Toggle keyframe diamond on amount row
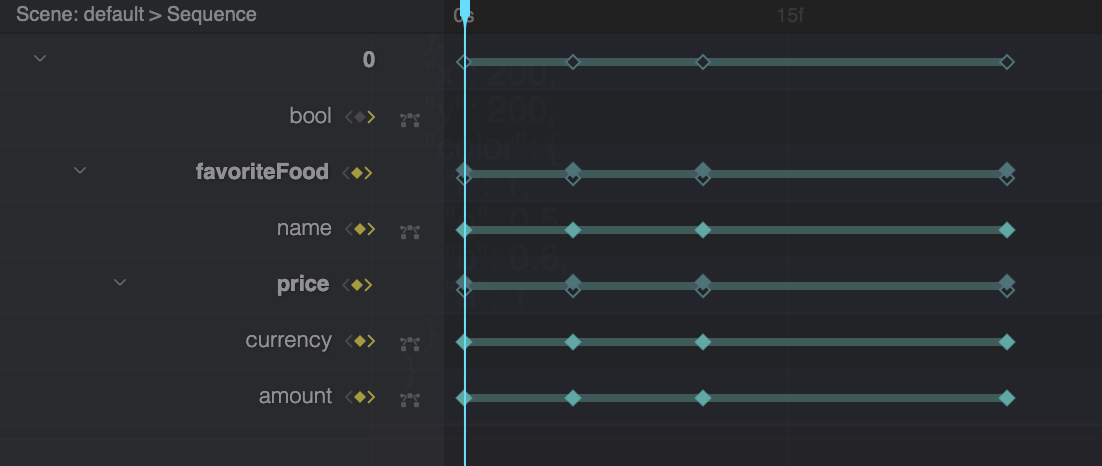This screenshot has width=1102, height=466. point(359,397)
